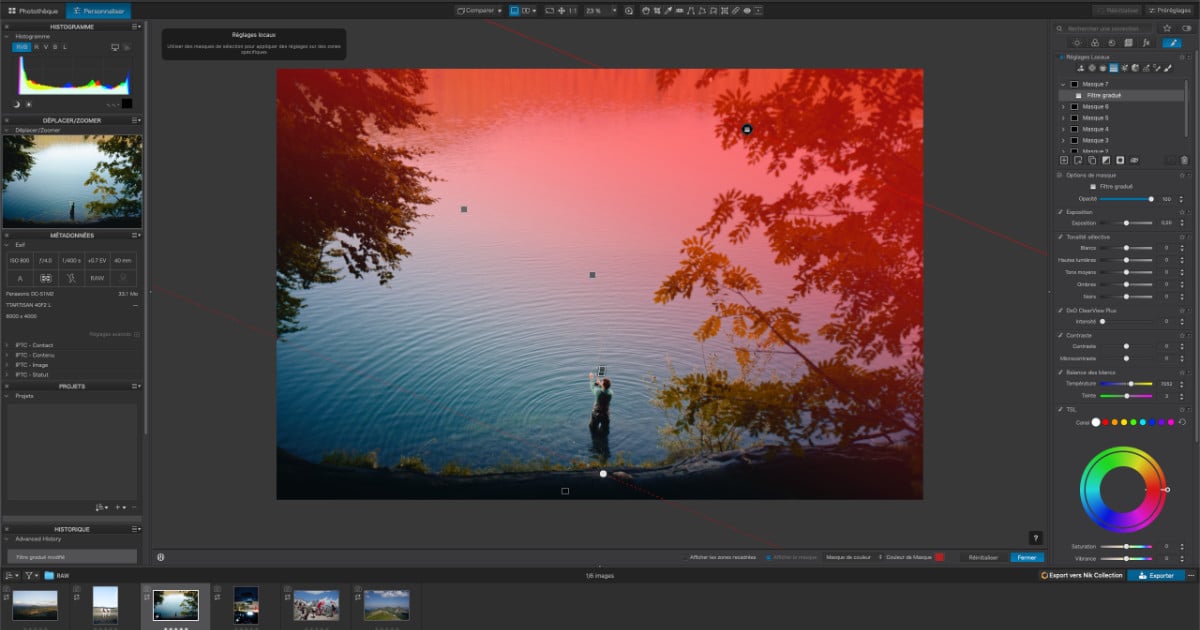Toggle Masque 5 visibility checkbox

[x=1074, y=118]
